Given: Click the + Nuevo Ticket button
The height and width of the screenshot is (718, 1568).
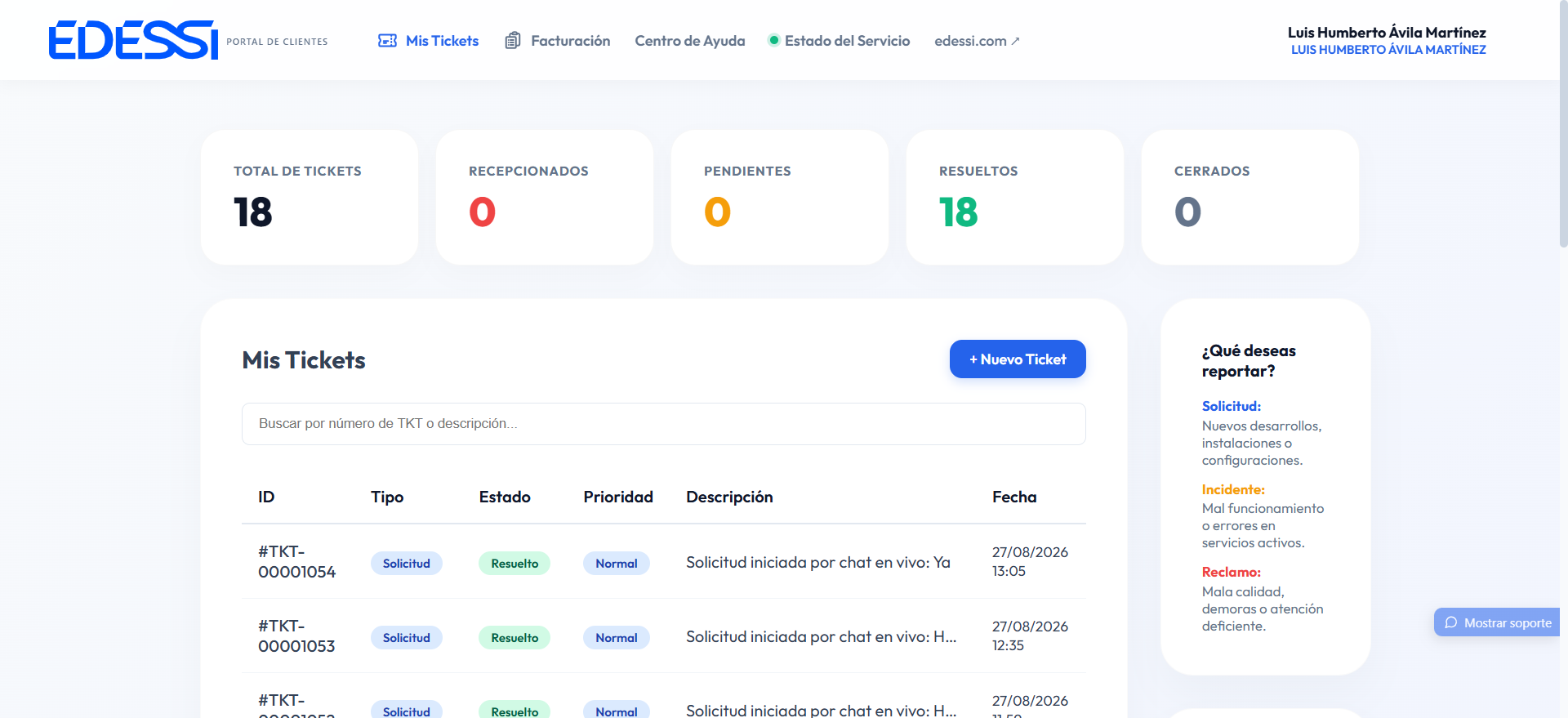Looking at the screenshot, I should click(1018, 359).
